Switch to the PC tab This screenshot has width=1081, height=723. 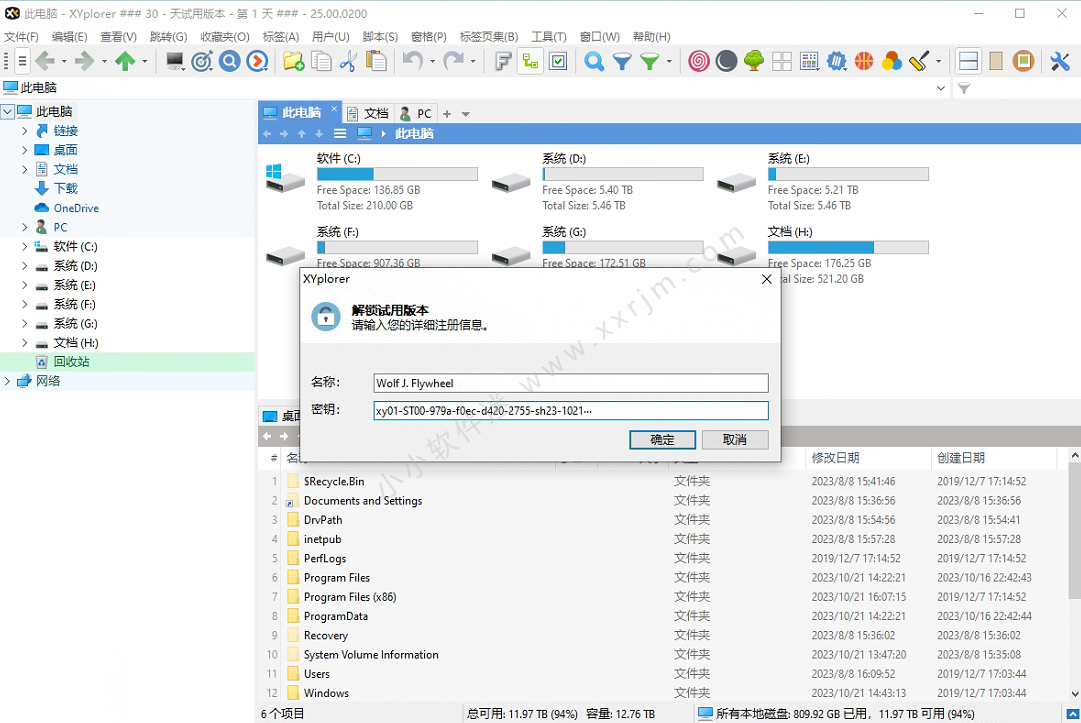[416, 114]
